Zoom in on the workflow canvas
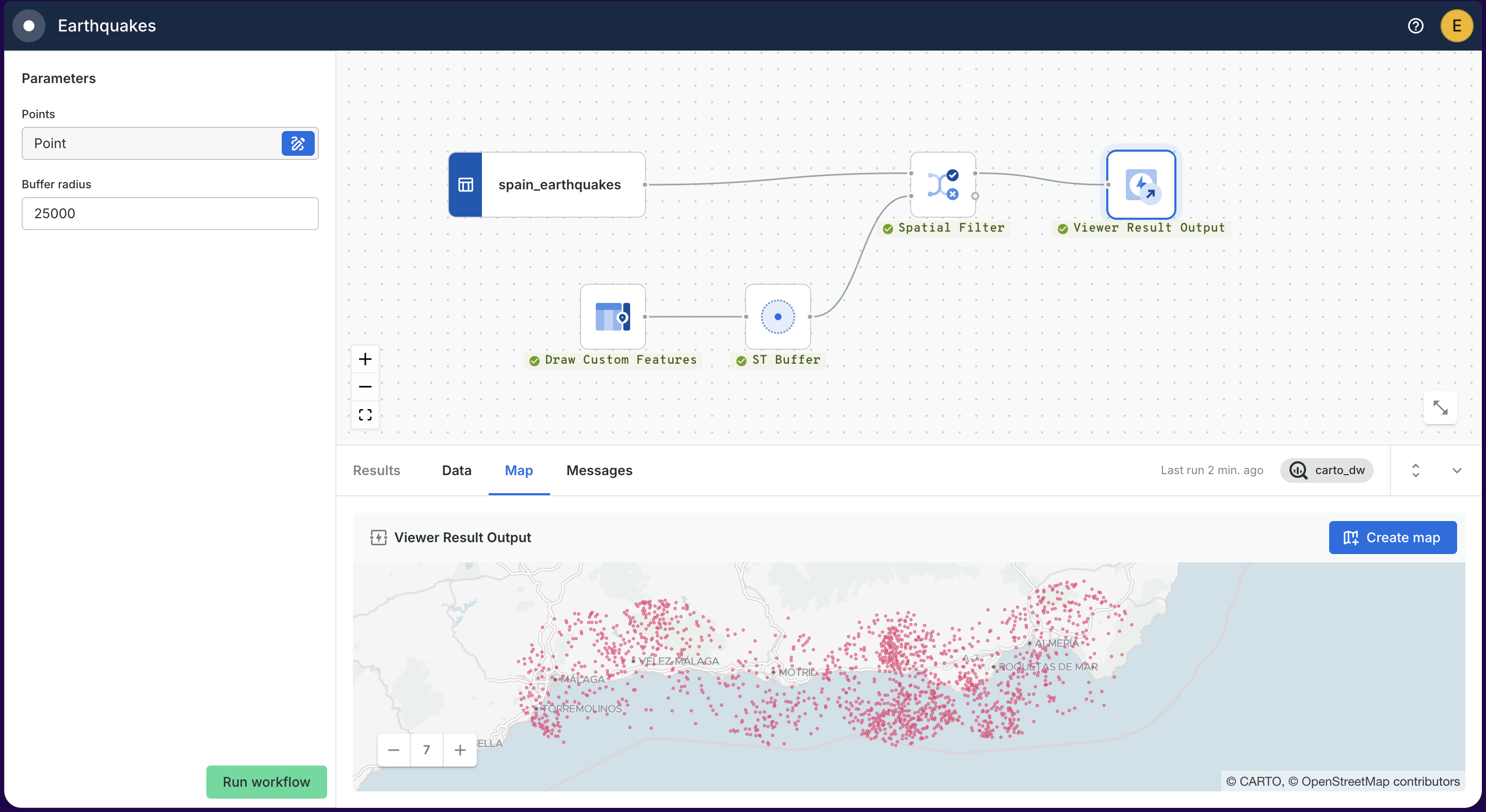The width and height of the screenshot is (1486, 812). [365, 359]
